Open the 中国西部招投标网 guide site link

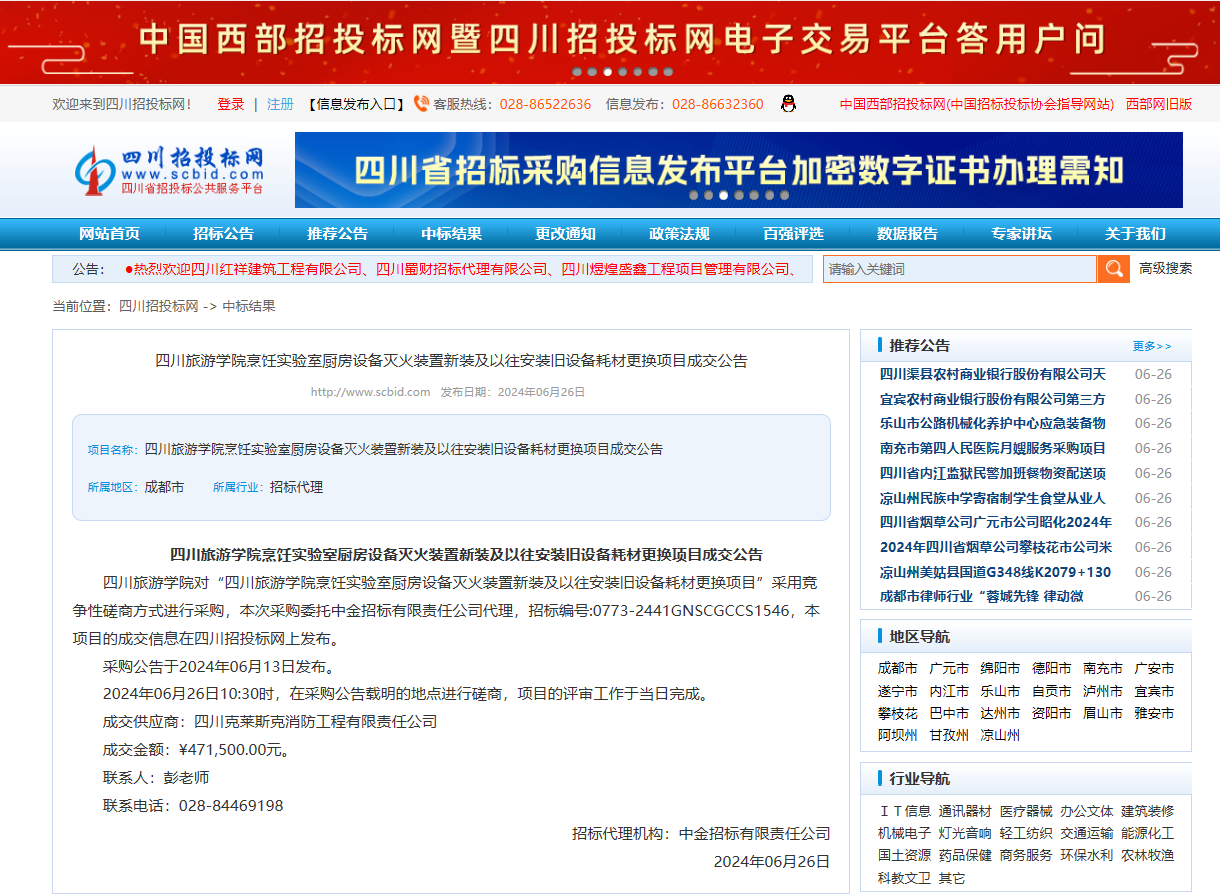click(x=977, y=104)
